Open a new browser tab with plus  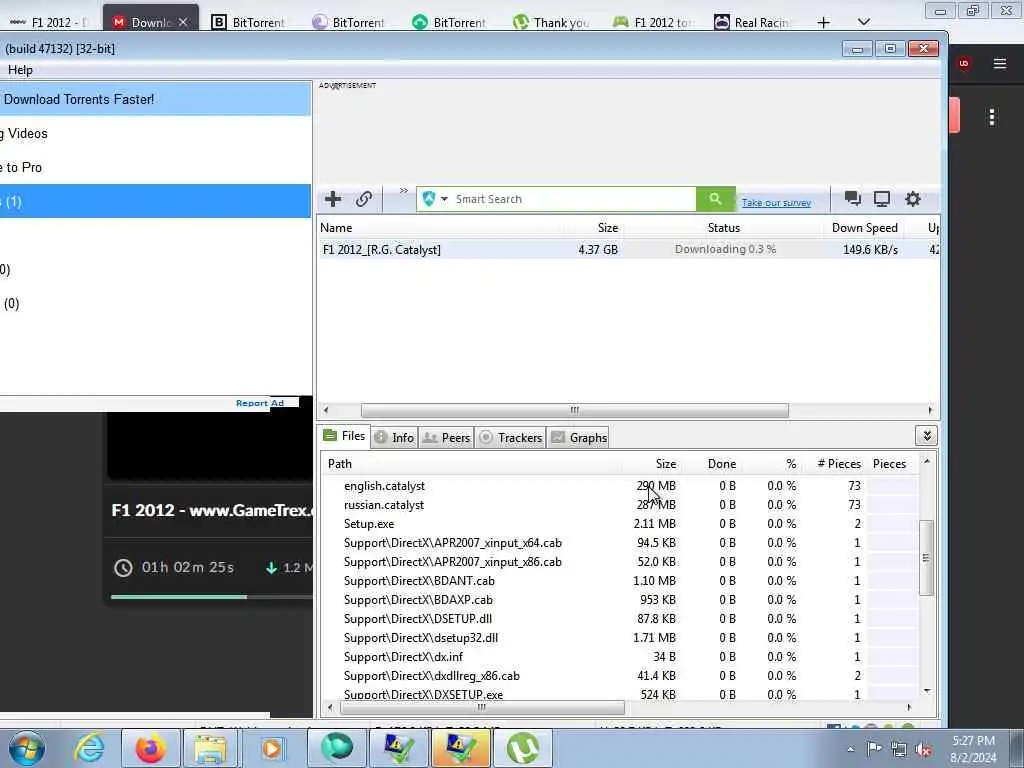pyautogui.click(x=824, y=22)
